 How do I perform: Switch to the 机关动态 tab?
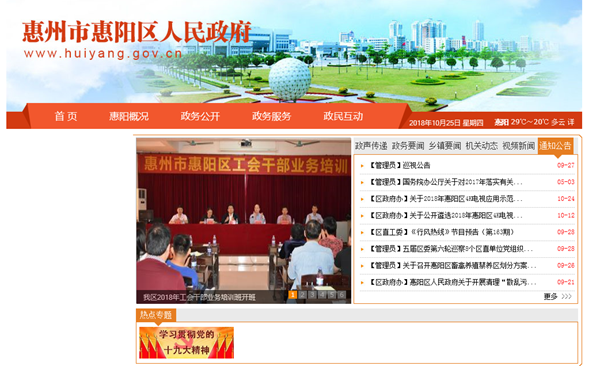tap(481, 146)
